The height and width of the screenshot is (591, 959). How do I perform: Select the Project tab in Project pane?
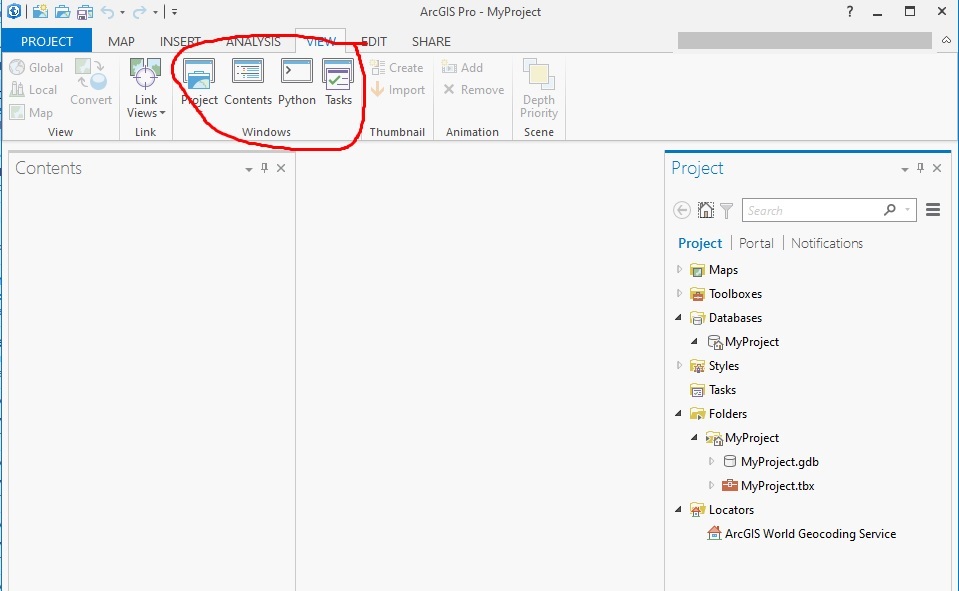[700, 243]
